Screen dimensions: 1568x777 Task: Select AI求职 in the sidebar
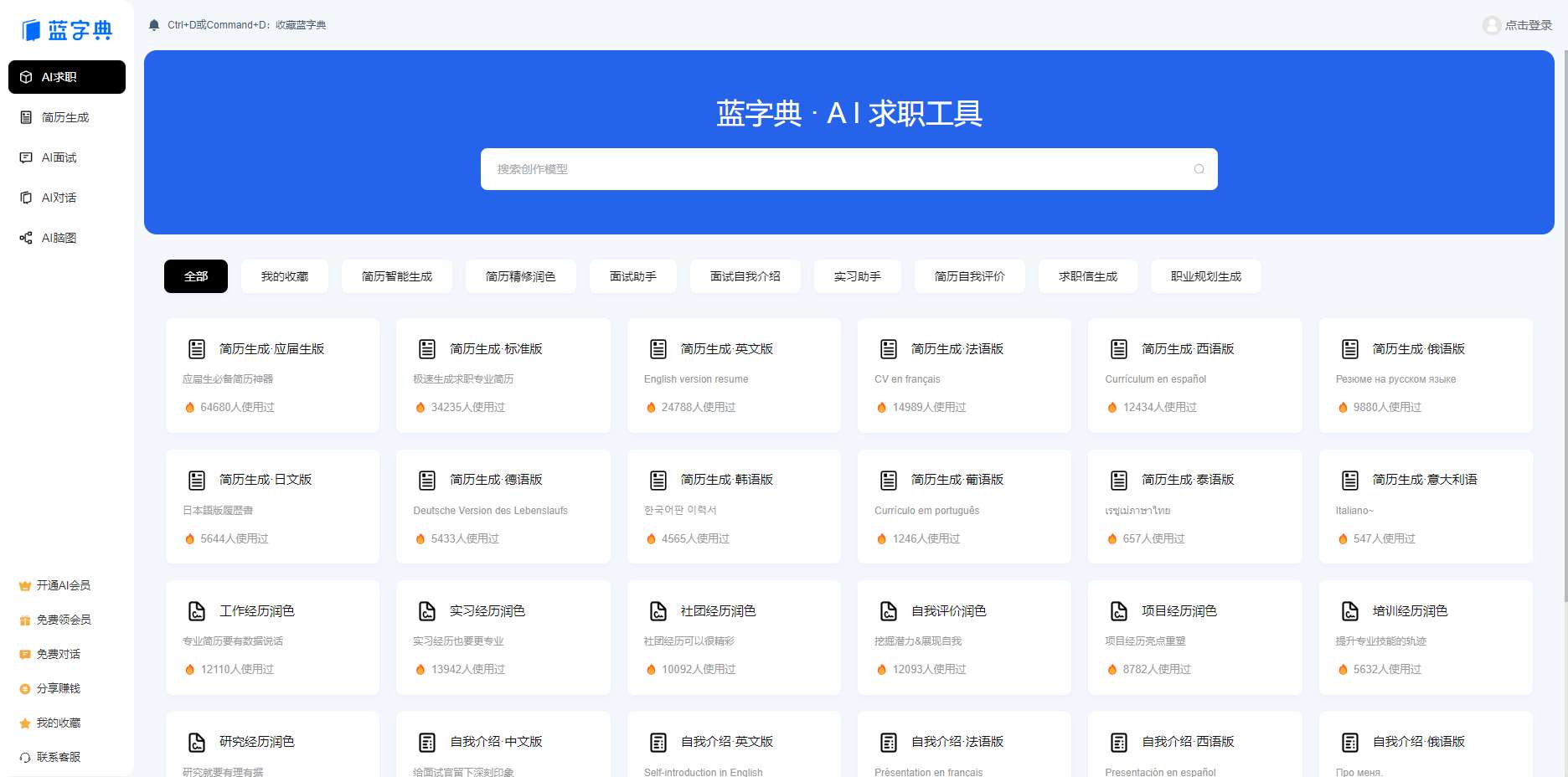tap(67, 77)
